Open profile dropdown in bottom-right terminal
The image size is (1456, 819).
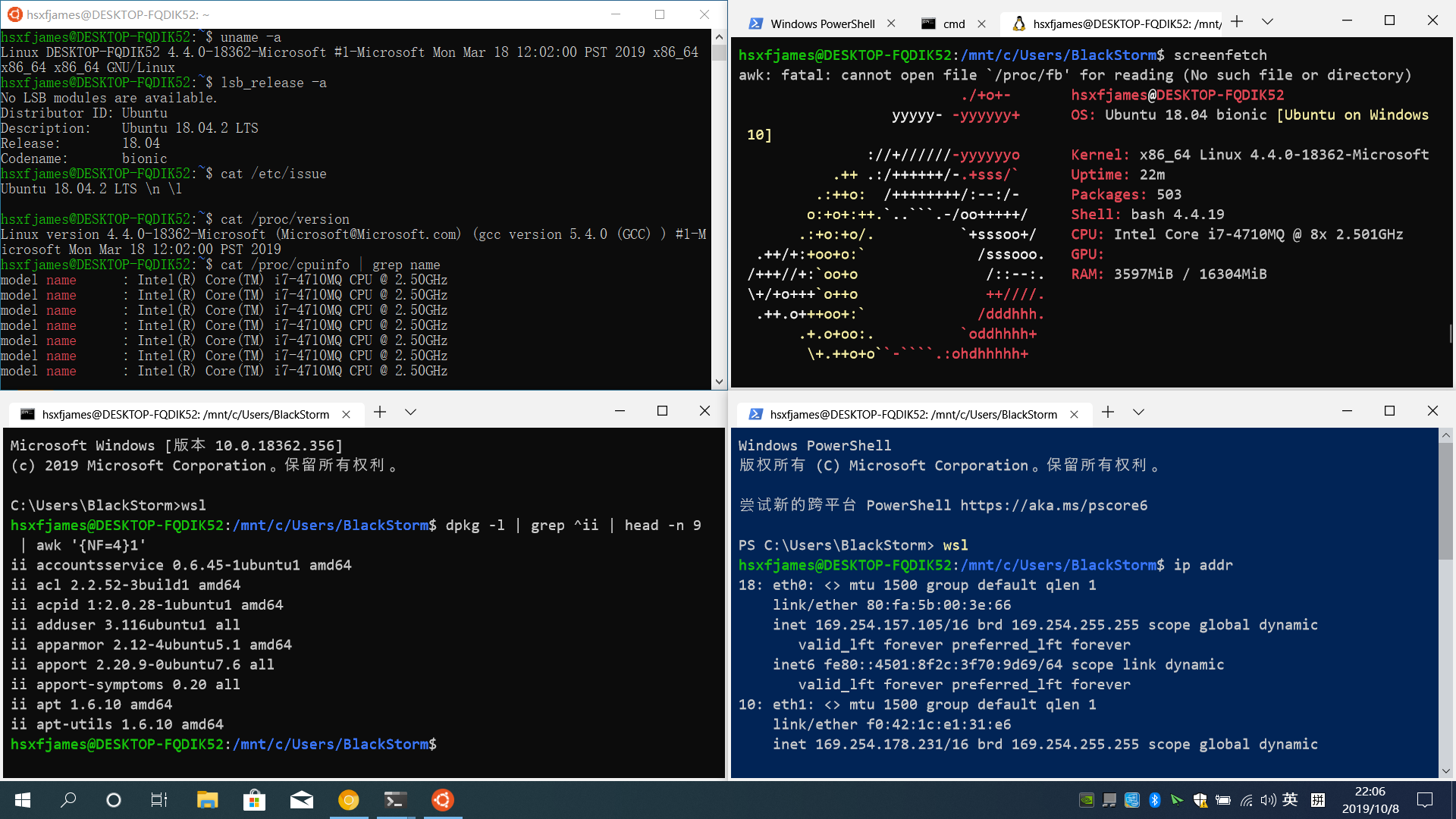coord(1138,412)
